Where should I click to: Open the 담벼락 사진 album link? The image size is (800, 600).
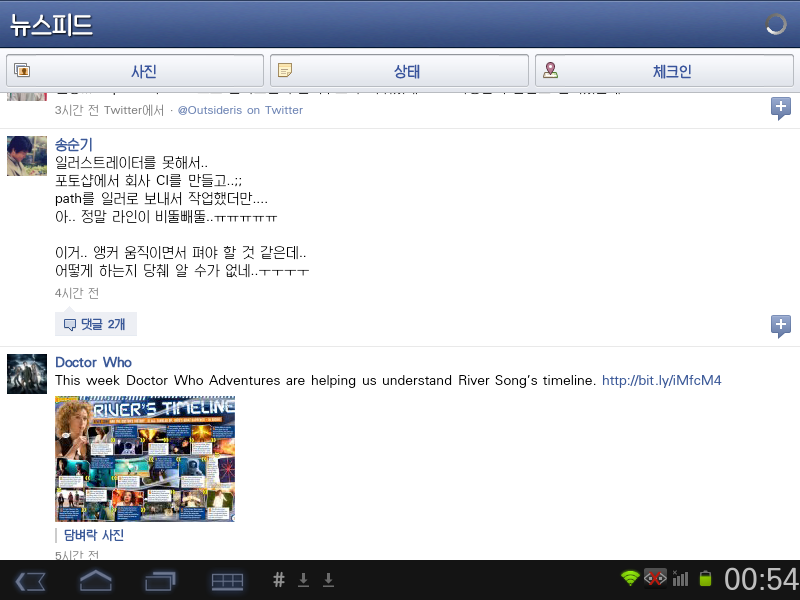[x=94, y=535]
